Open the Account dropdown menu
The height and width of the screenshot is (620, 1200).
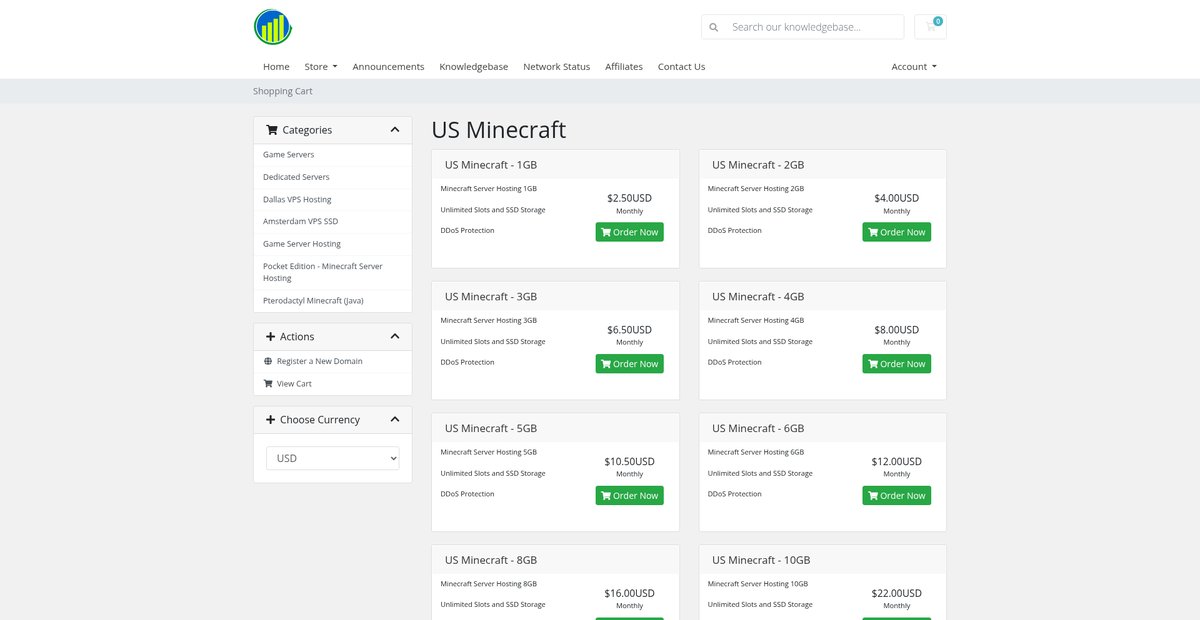914,67
